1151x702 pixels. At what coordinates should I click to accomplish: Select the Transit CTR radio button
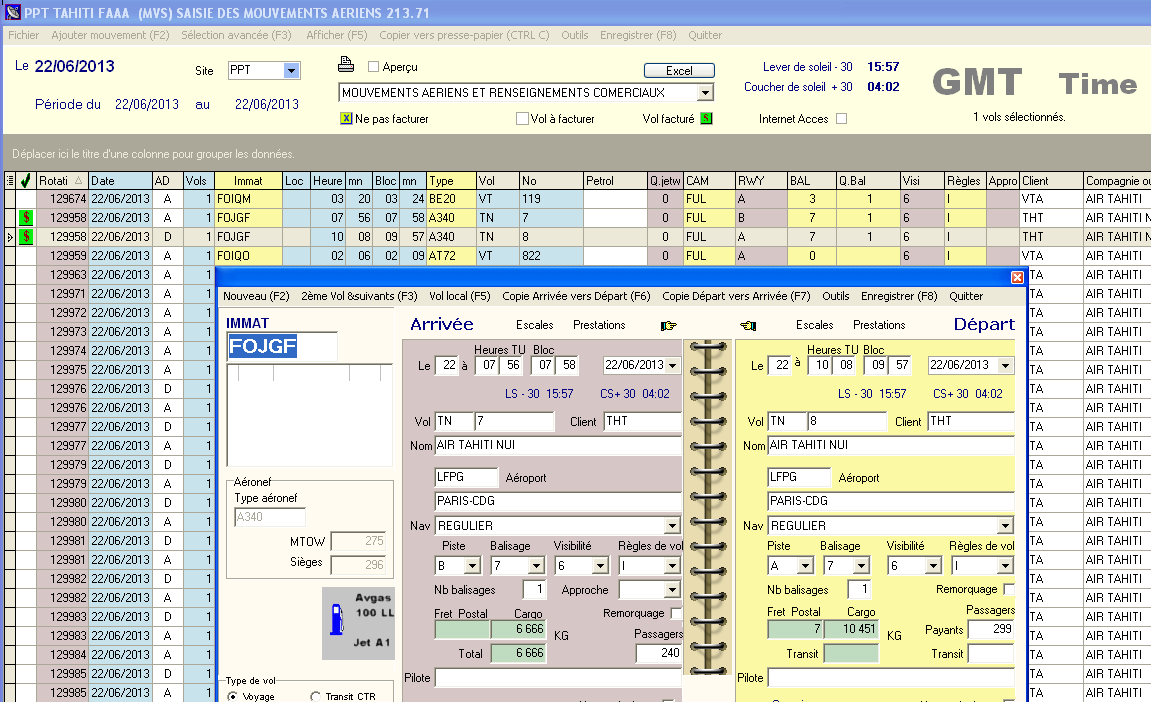pos(316,697)
